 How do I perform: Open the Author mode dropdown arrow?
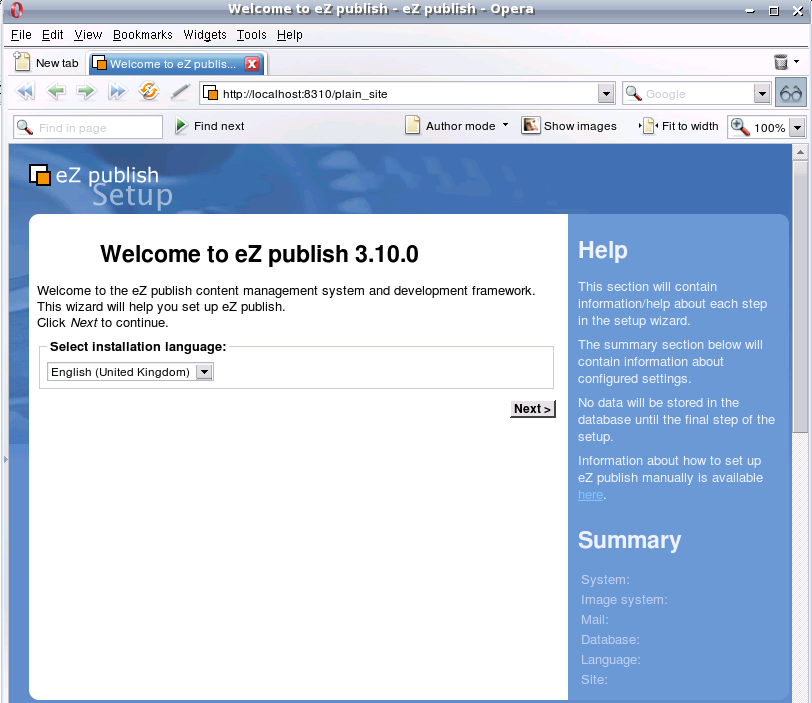tap(505, 125)
